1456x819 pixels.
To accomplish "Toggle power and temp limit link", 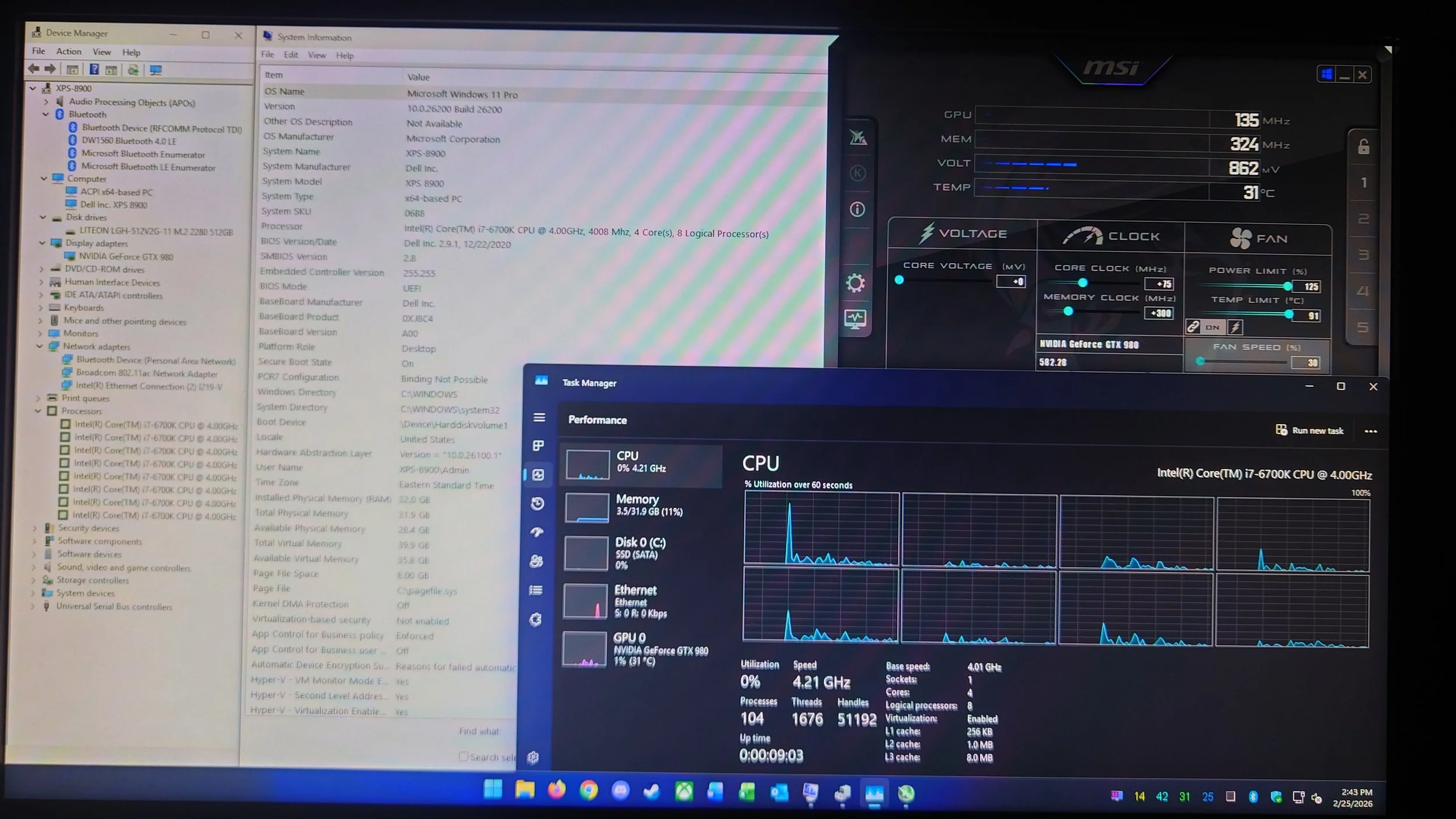I will (x=1193, y=327).
